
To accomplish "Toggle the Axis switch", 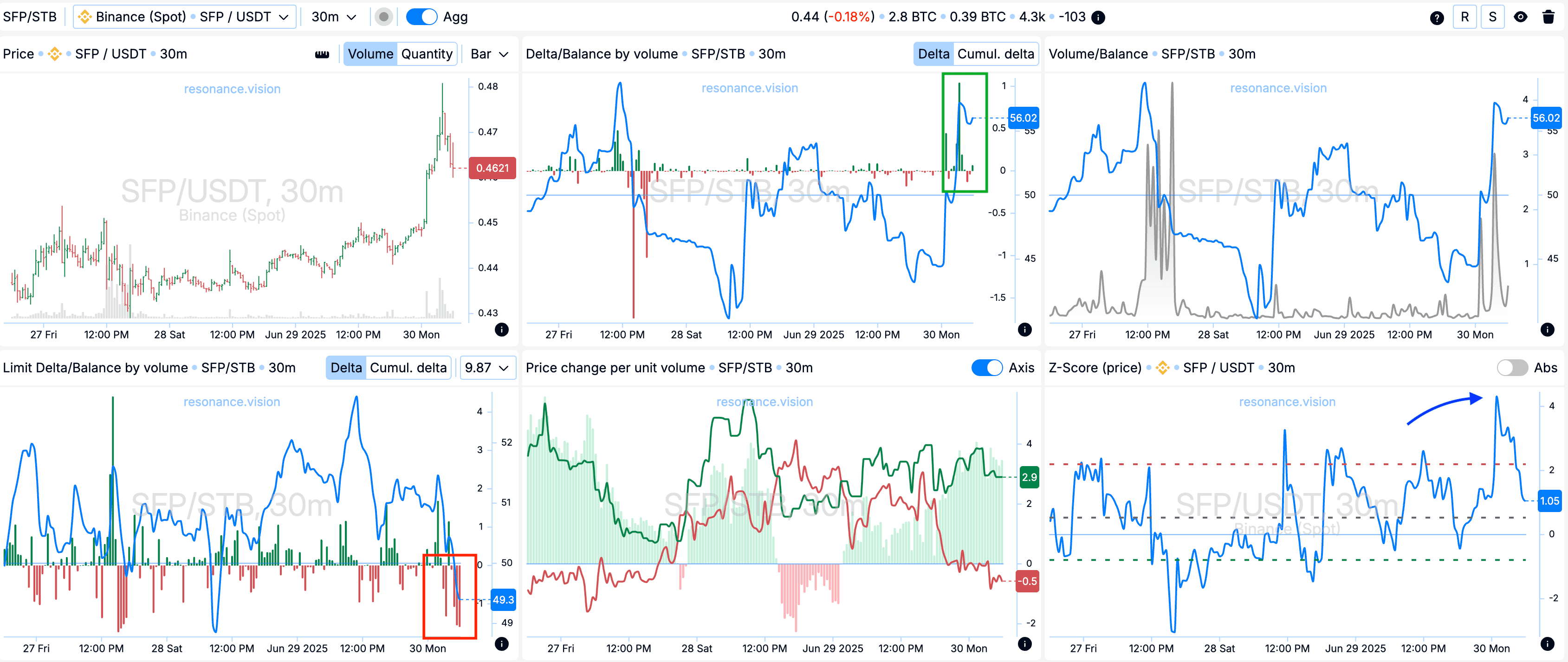I will click(987, 368).
